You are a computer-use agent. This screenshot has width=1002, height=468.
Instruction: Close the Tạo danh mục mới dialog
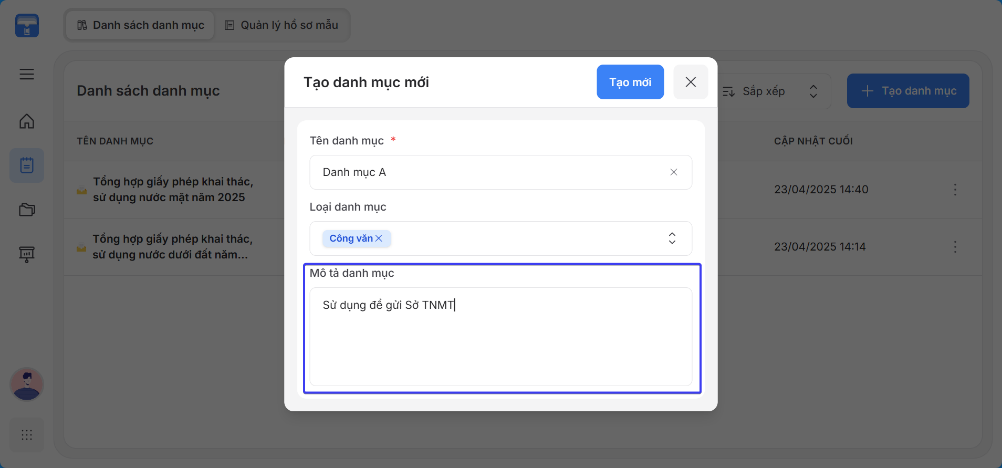click(x=691, y=82)
